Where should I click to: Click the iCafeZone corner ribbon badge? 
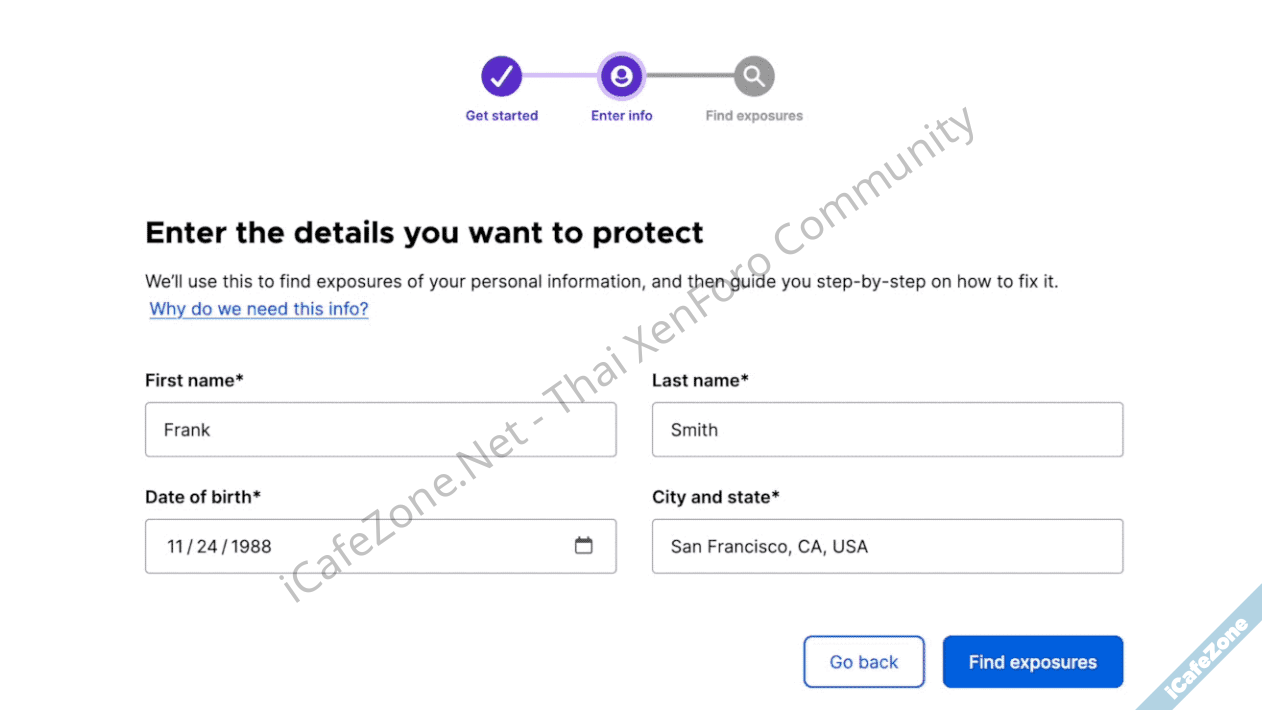pyautogui.click(x=1213, y=656)
